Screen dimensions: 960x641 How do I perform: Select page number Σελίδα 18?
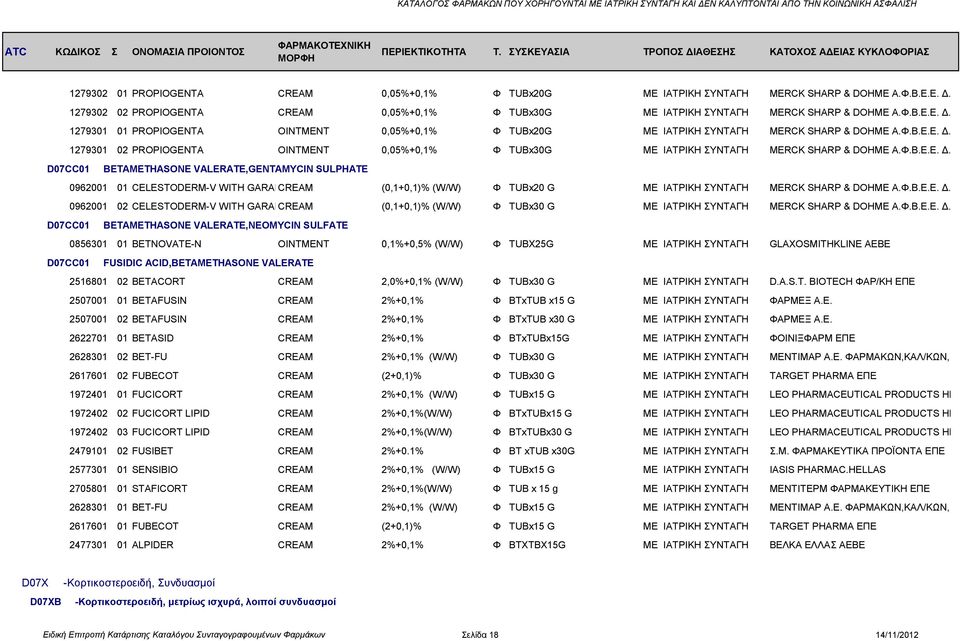[480, 635]
